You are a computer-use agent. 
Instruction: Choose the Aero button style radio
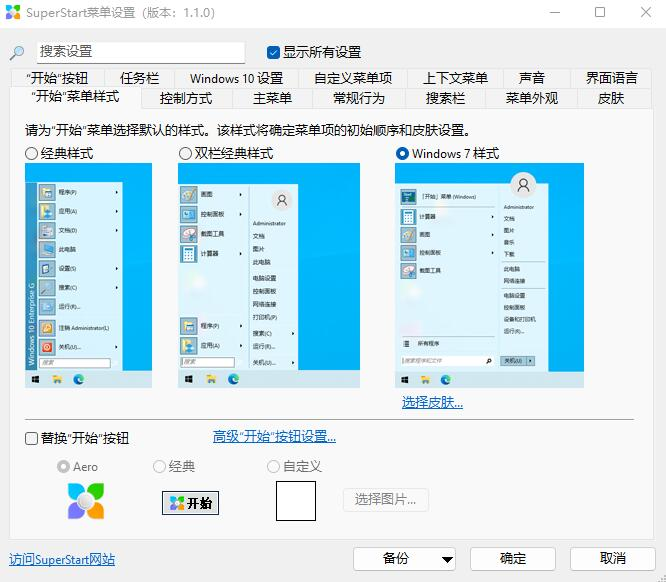(x=63, y=466)
